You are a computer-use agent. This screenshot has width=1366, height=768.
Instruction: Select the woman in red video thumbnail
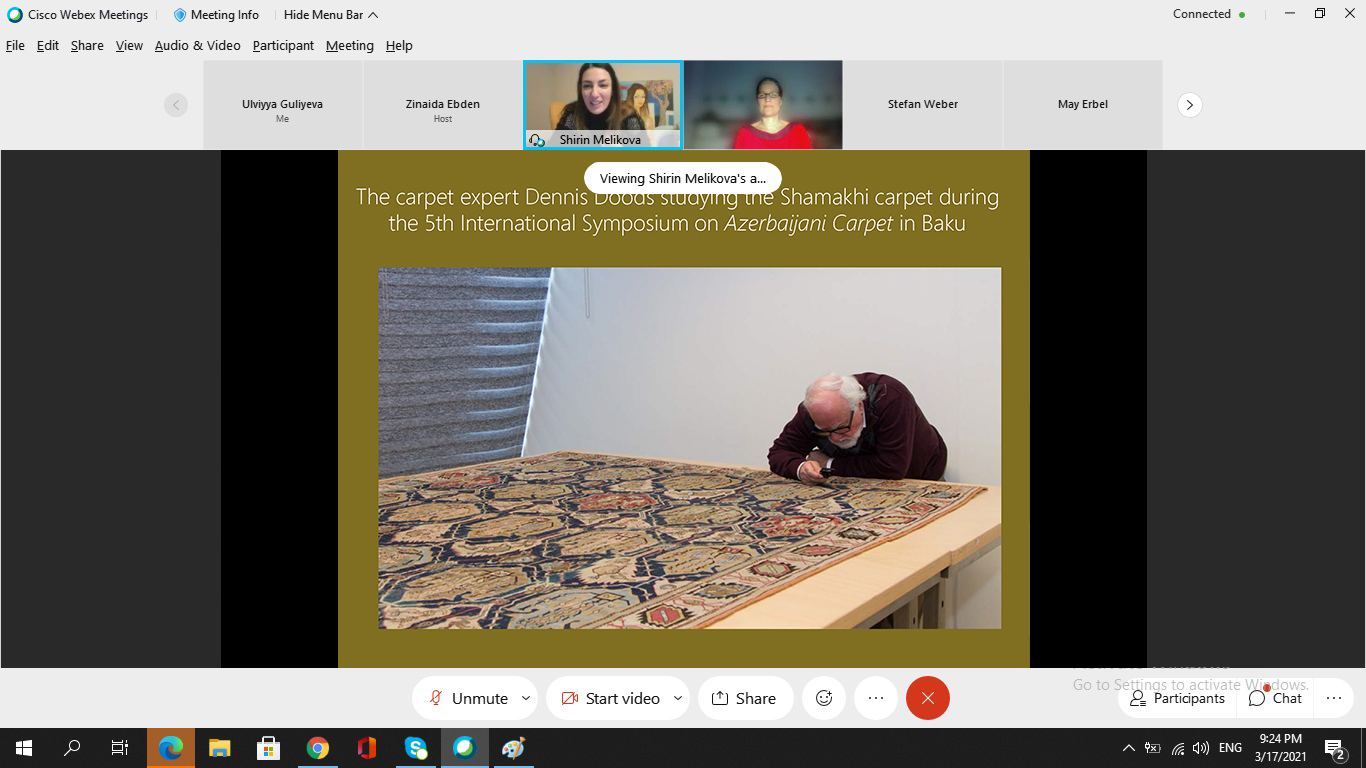[x=763, y=104]
